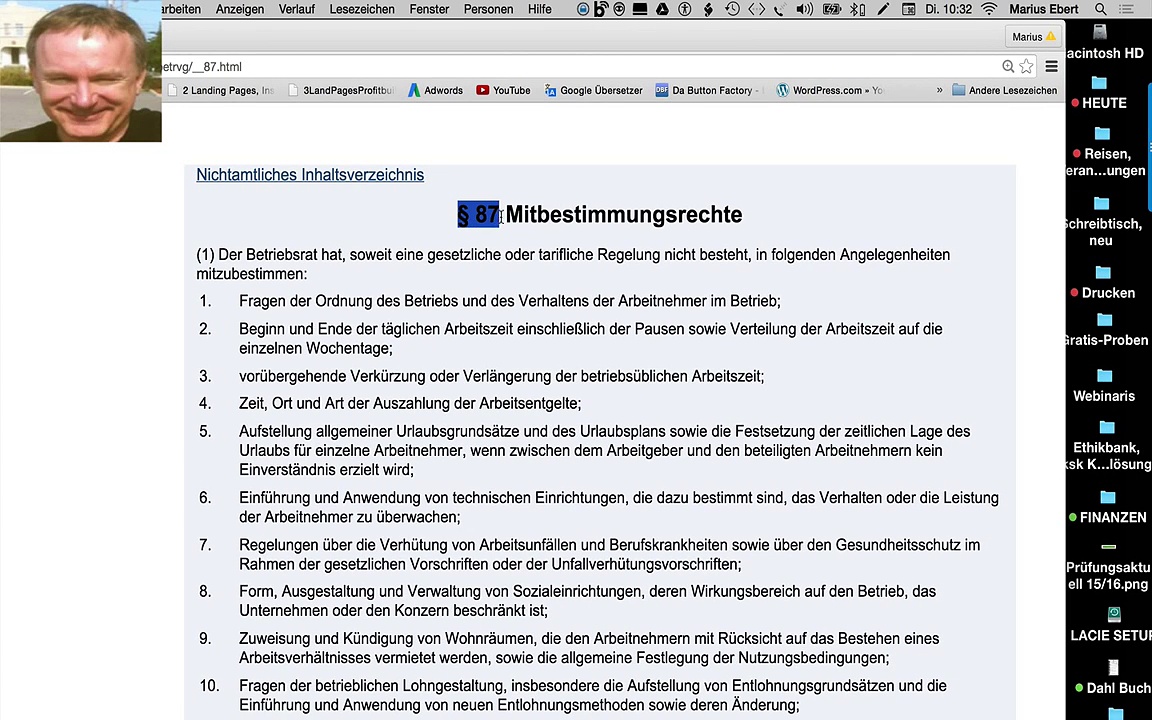The height and width of the screenshot is (720, 1152).
Task: Click the Nichtamtliches Inhaltsverzeichnis link
Action: click(x=310, y=175)
